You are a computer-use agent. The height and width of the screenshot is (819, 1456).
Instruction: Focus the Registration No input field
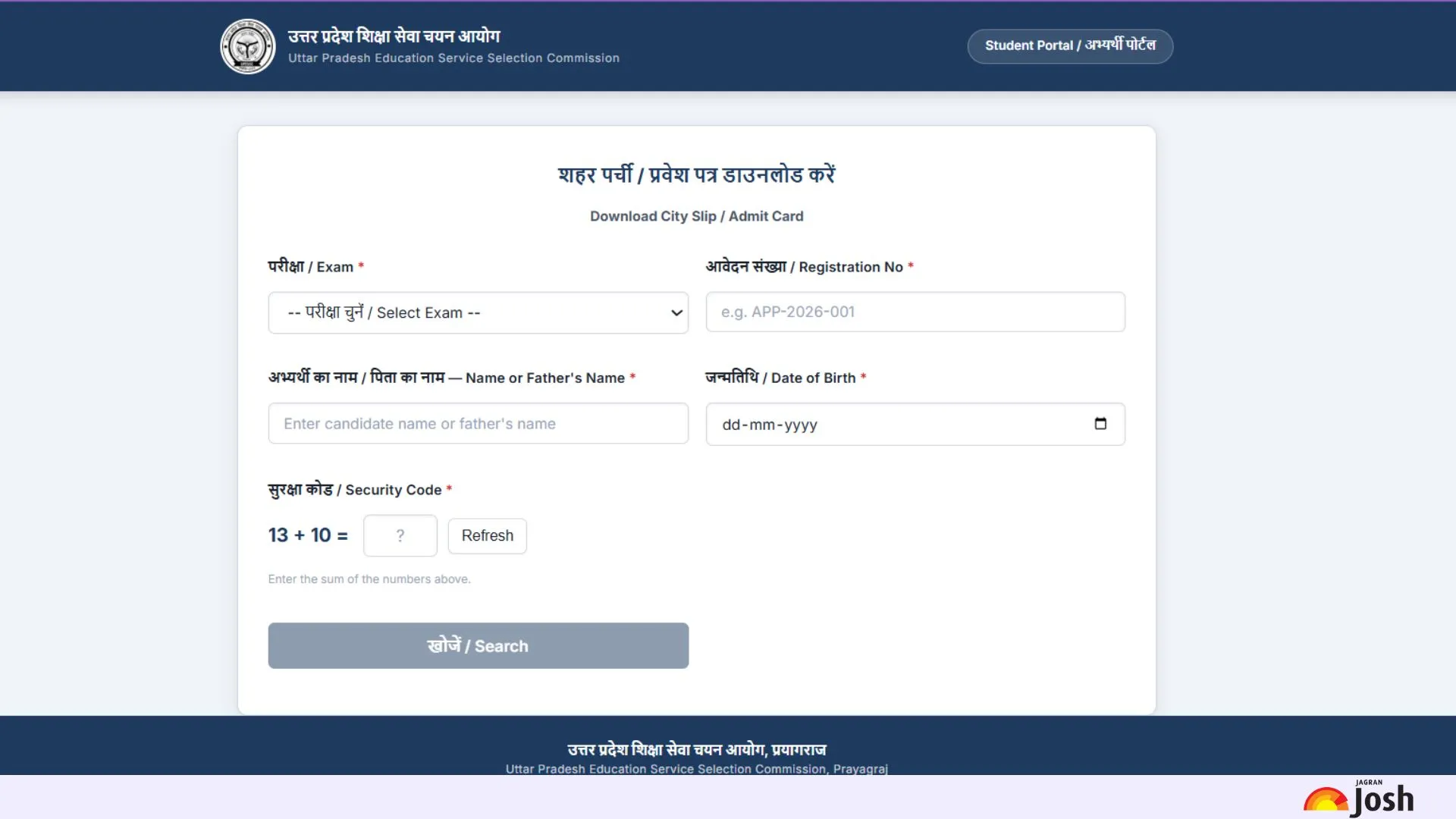tap(915, 312)
